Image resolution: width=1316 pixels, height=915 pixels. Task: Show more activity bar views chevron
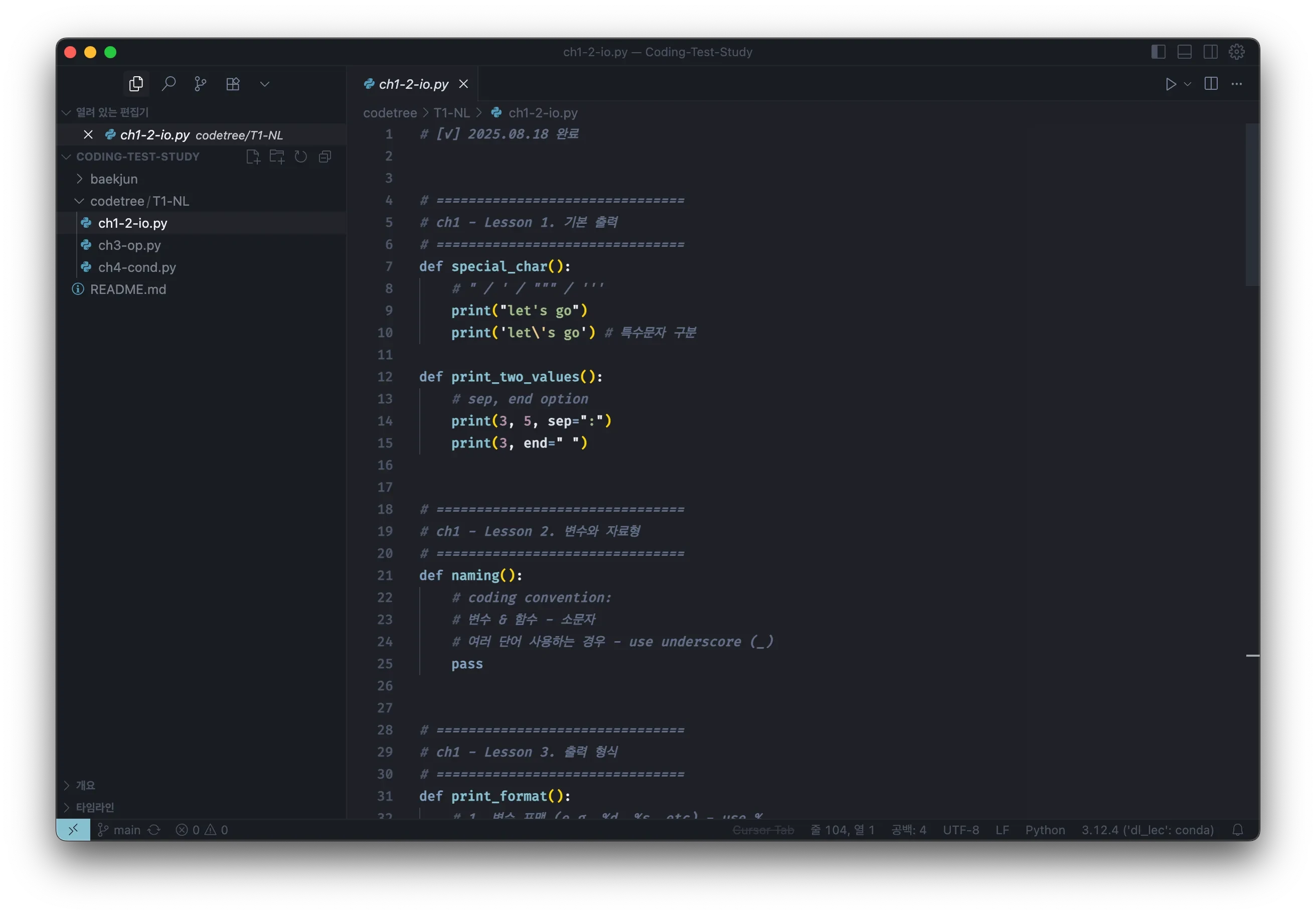[x=264, y=84]
